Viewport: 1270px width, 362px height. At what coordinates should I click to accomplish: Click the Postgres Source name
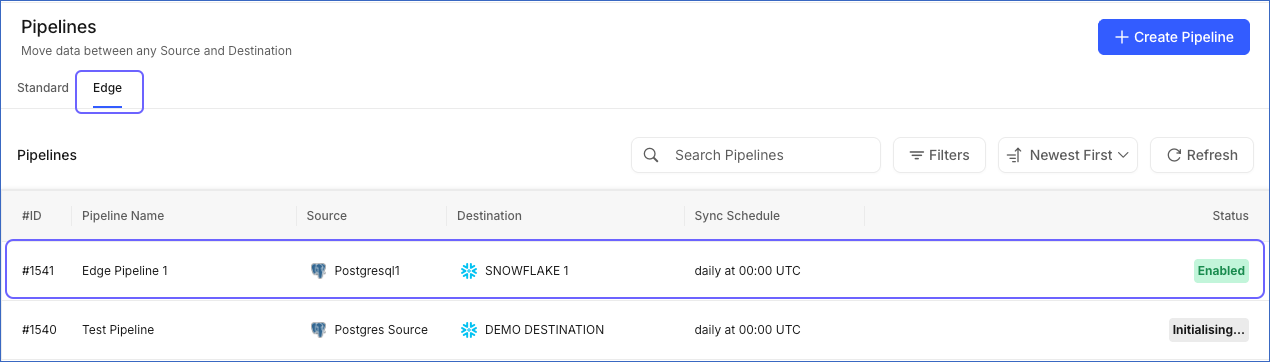381,329
